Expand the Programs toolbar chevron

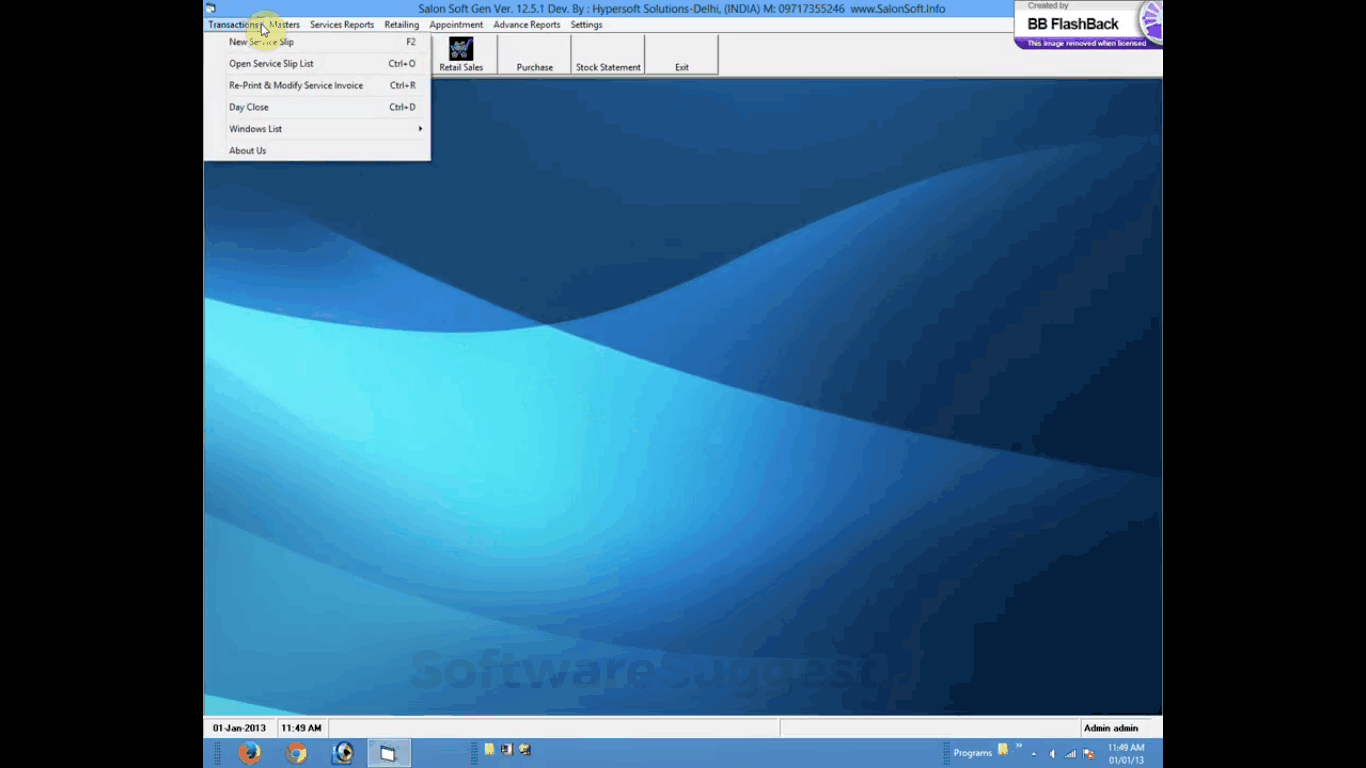click(1019, 746)
